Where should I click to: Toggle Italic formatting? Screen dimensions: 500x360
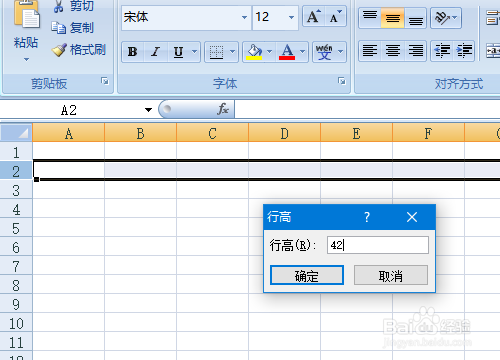click(155, 52)
